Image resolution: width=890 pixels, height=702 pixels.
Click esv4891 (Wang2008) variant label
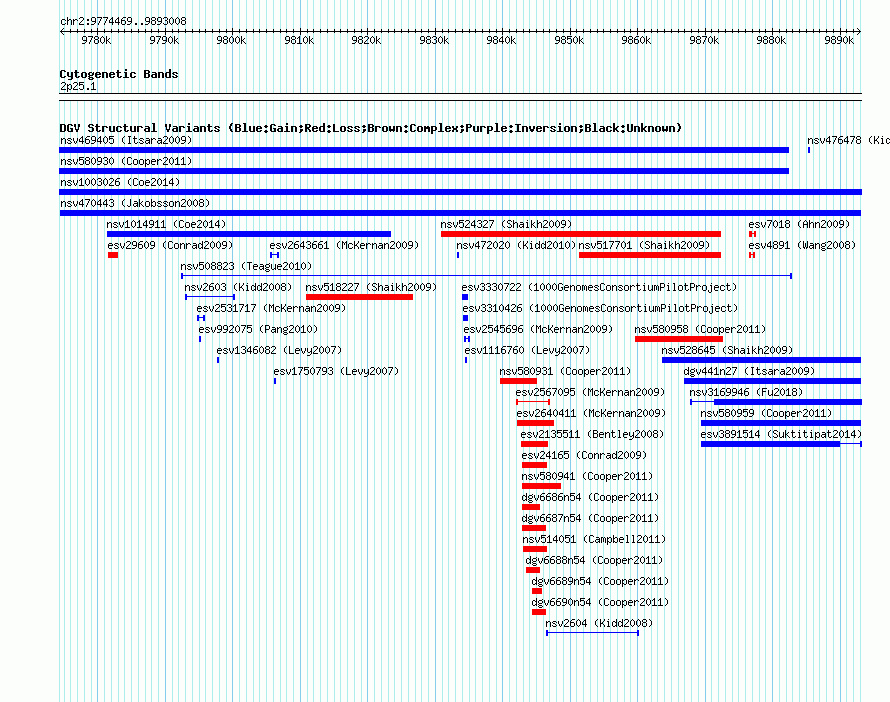[802, 245]
